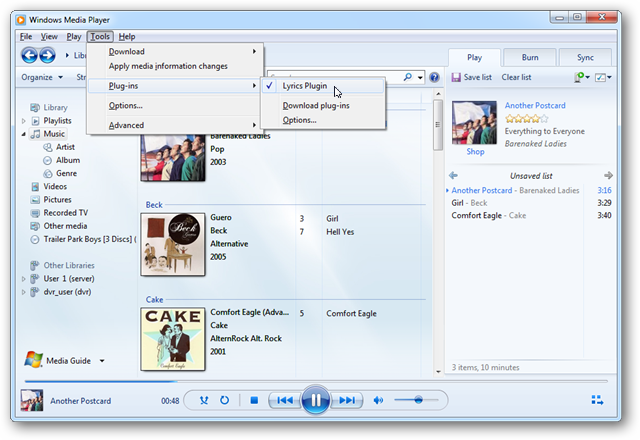Click the seek progress bar
This screenshot has height=440, width=640.
coord(316,381)
